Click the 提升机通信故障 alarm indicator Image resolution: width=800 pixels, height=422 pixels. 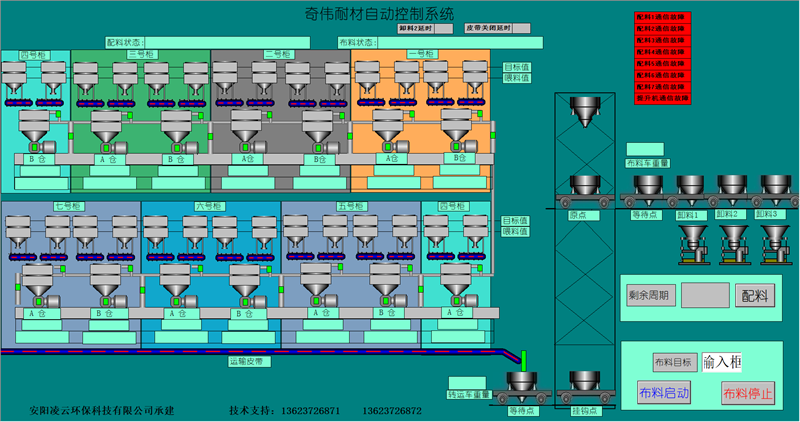pyautogui.click(x=662, y=99)
